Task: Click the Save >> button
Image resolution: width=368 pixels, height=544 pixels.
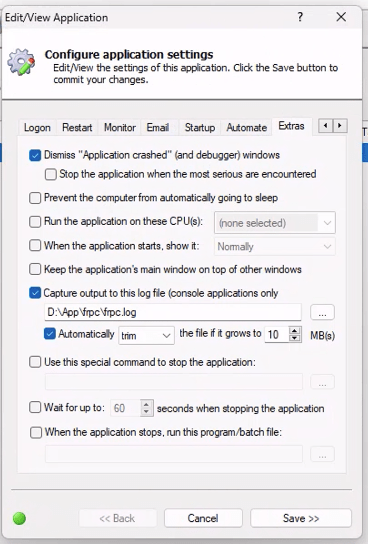Action: 301,518
